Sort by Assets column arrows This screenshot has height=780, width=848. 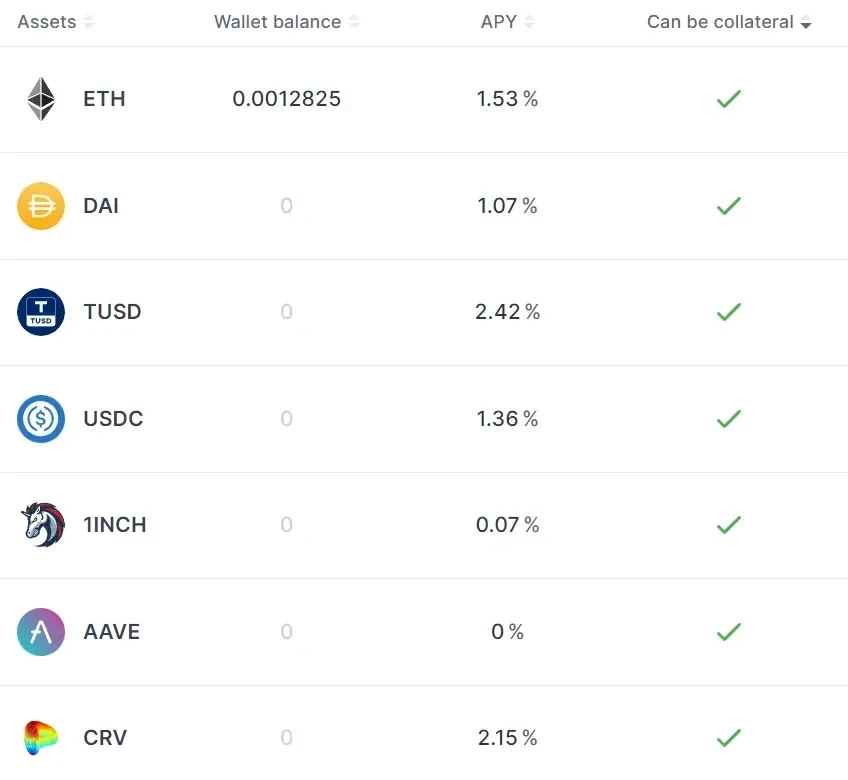(88, 22)
